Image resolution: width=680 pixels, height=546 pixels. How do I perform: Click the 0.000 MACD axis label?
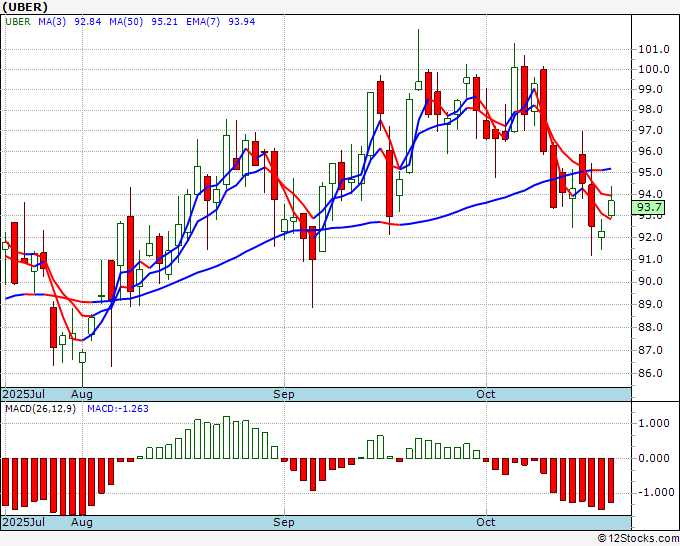654,458
